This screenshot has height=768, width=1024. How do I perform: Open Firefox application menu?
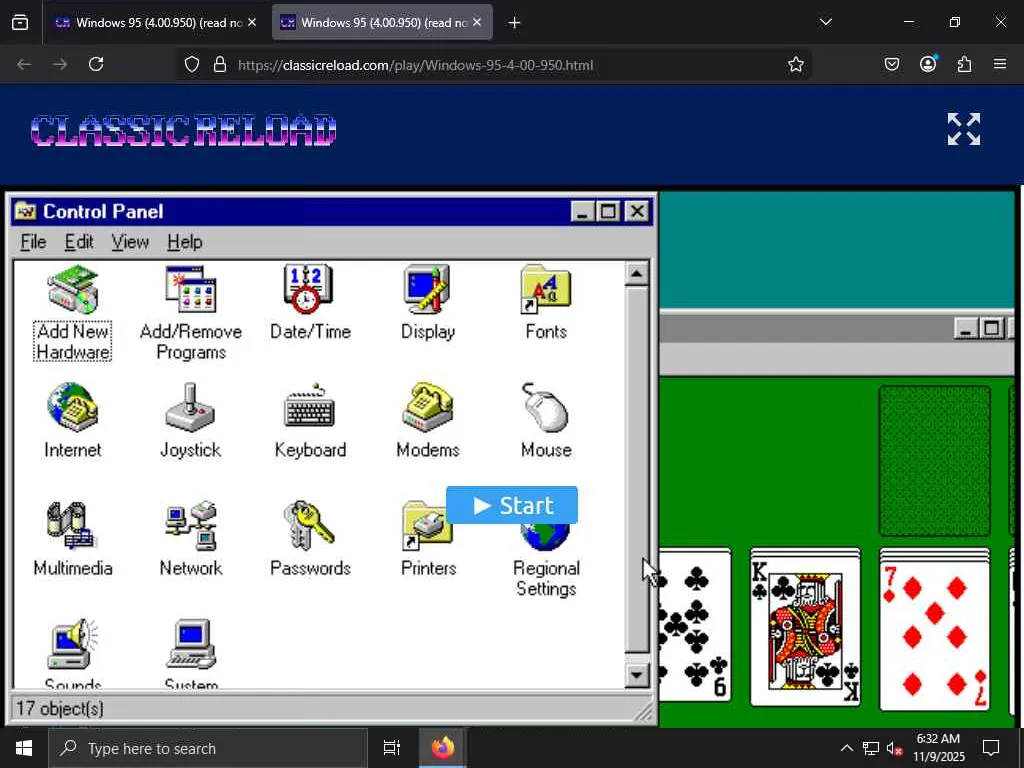[1000, 64]
